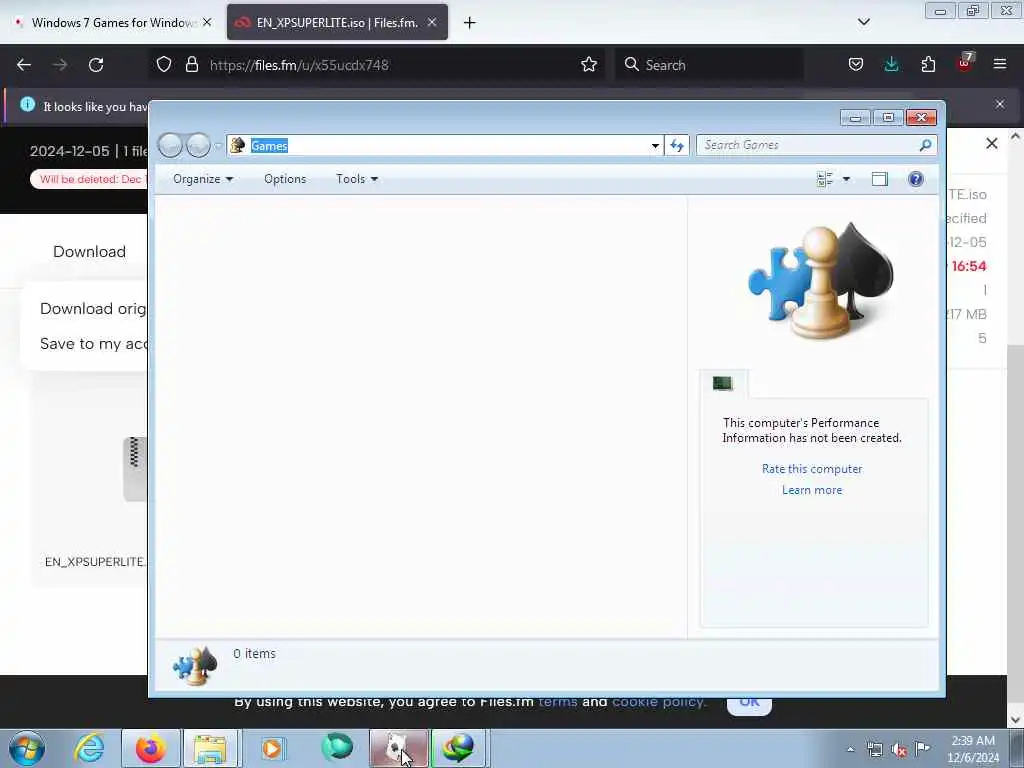Click the terms link in cookie notice
Screen dimensions: 1024x768
(558, 703)
